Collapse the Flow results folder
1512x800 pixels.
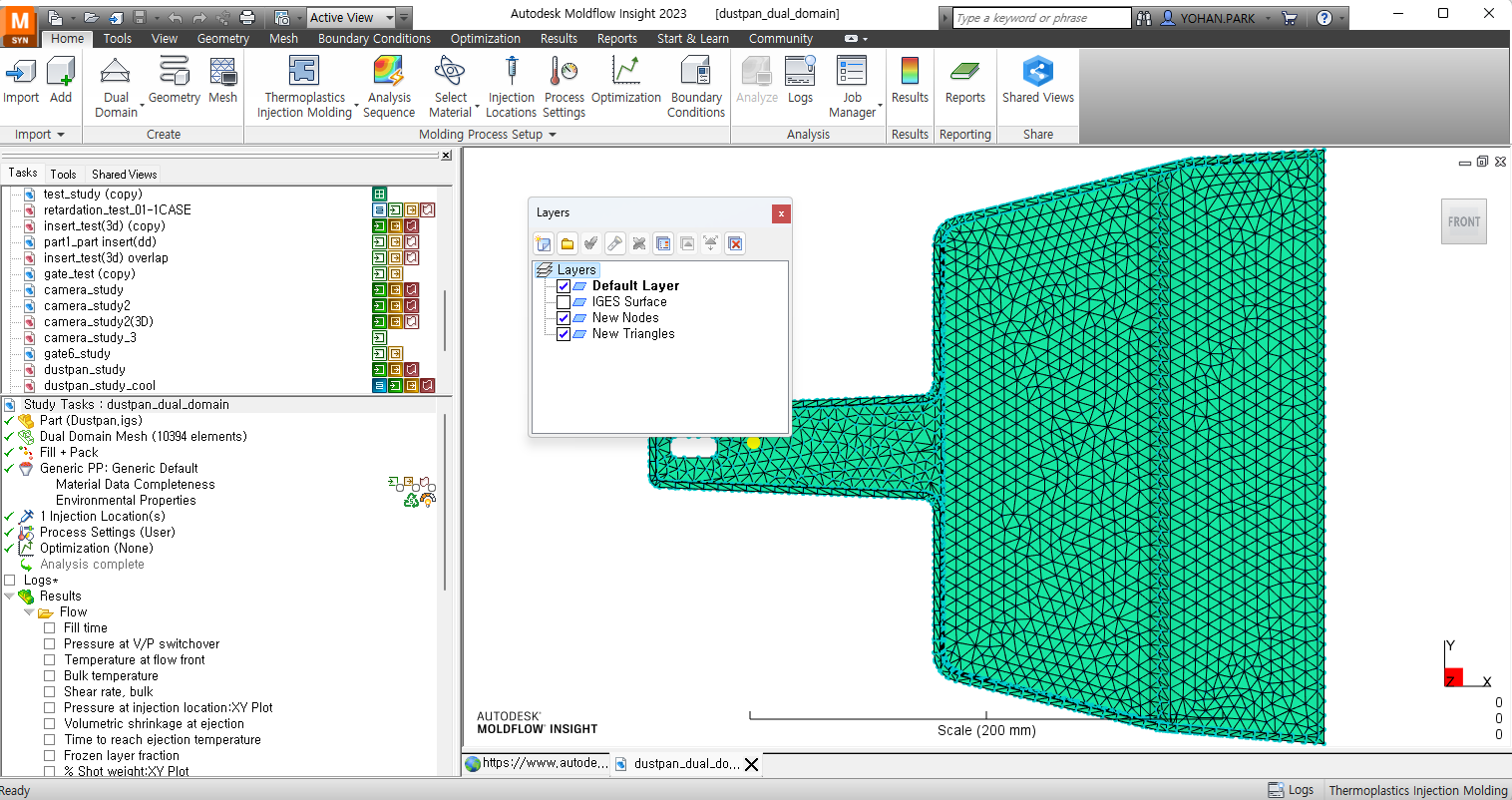click(x=29, y=612)
